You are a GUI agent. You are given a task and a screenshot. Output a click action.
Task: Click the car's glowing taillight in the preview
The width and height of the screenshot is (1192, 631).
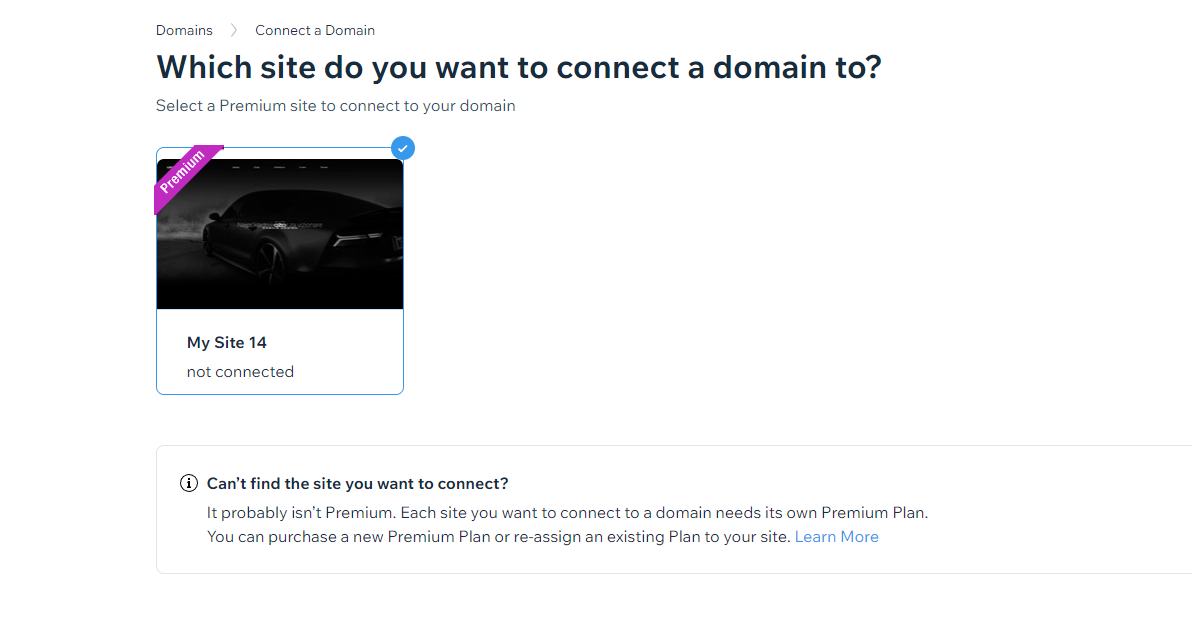[x=358, y=240]
